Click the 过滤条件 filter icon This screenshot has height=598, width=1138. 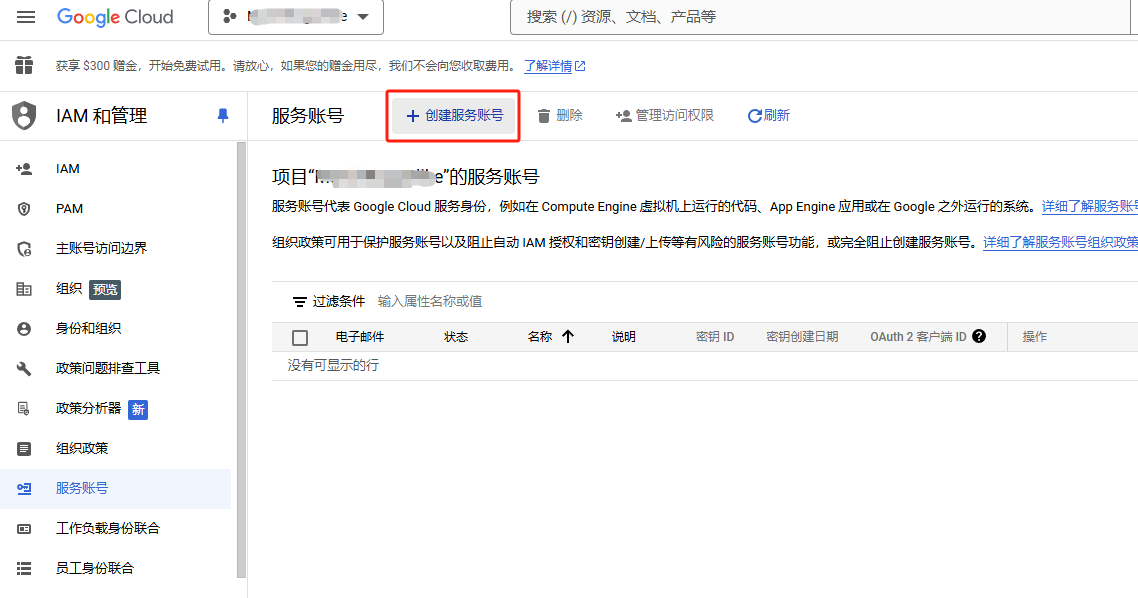coord(299,301)
